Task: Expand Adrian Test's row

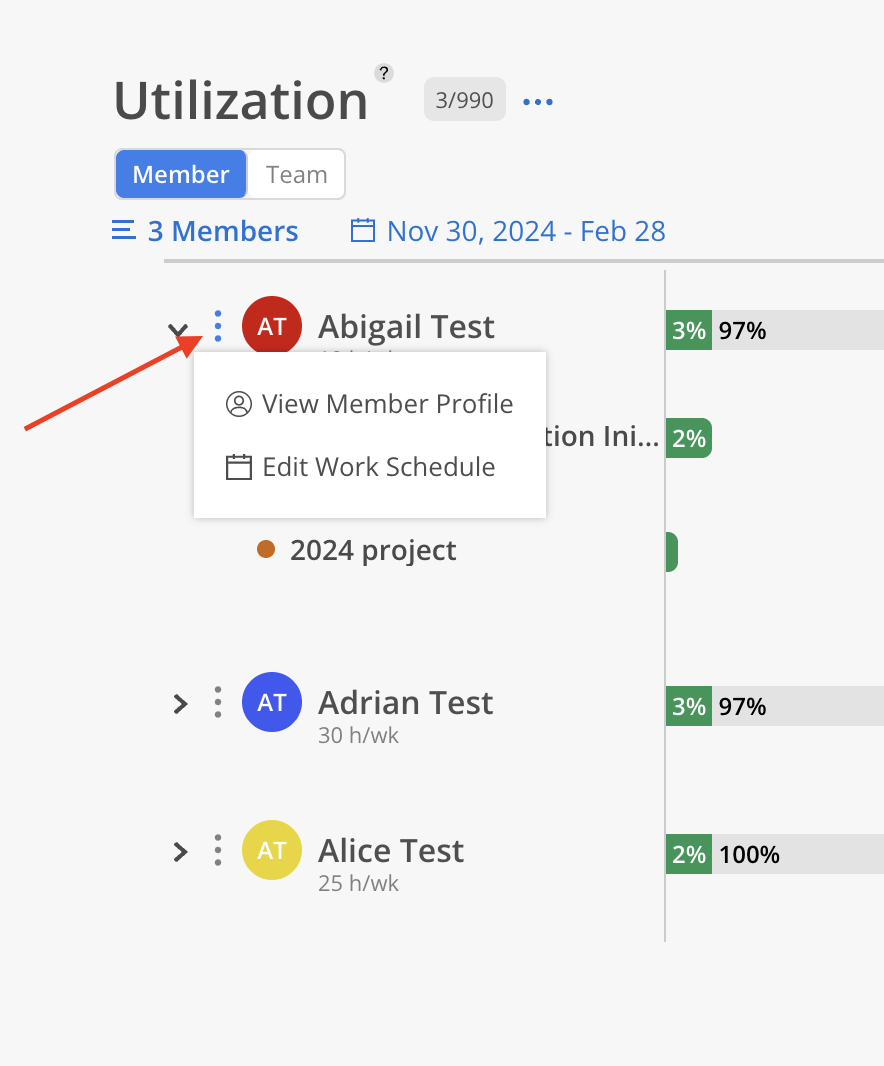Action: click(180, 704)
